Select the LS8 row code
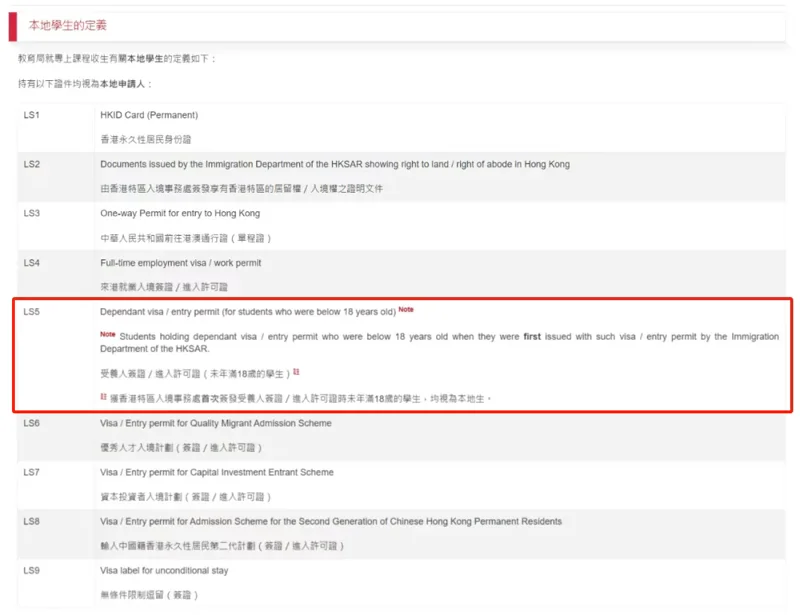This screenshot has width=800, height=615. (32, 521)
